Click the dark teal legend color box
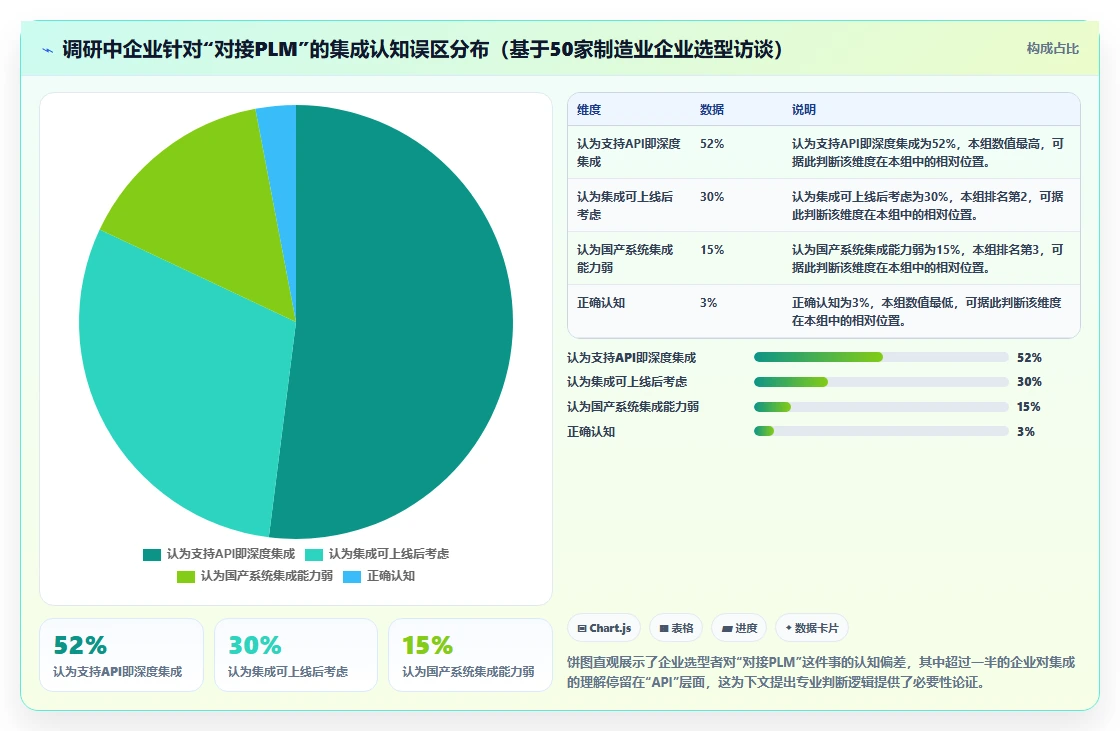 (151, 555)
